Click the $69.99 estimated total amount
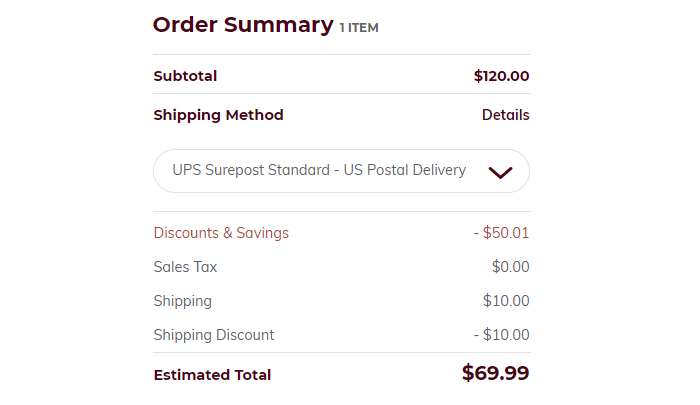This screenshot has height=405, width=700. [495, 373]
